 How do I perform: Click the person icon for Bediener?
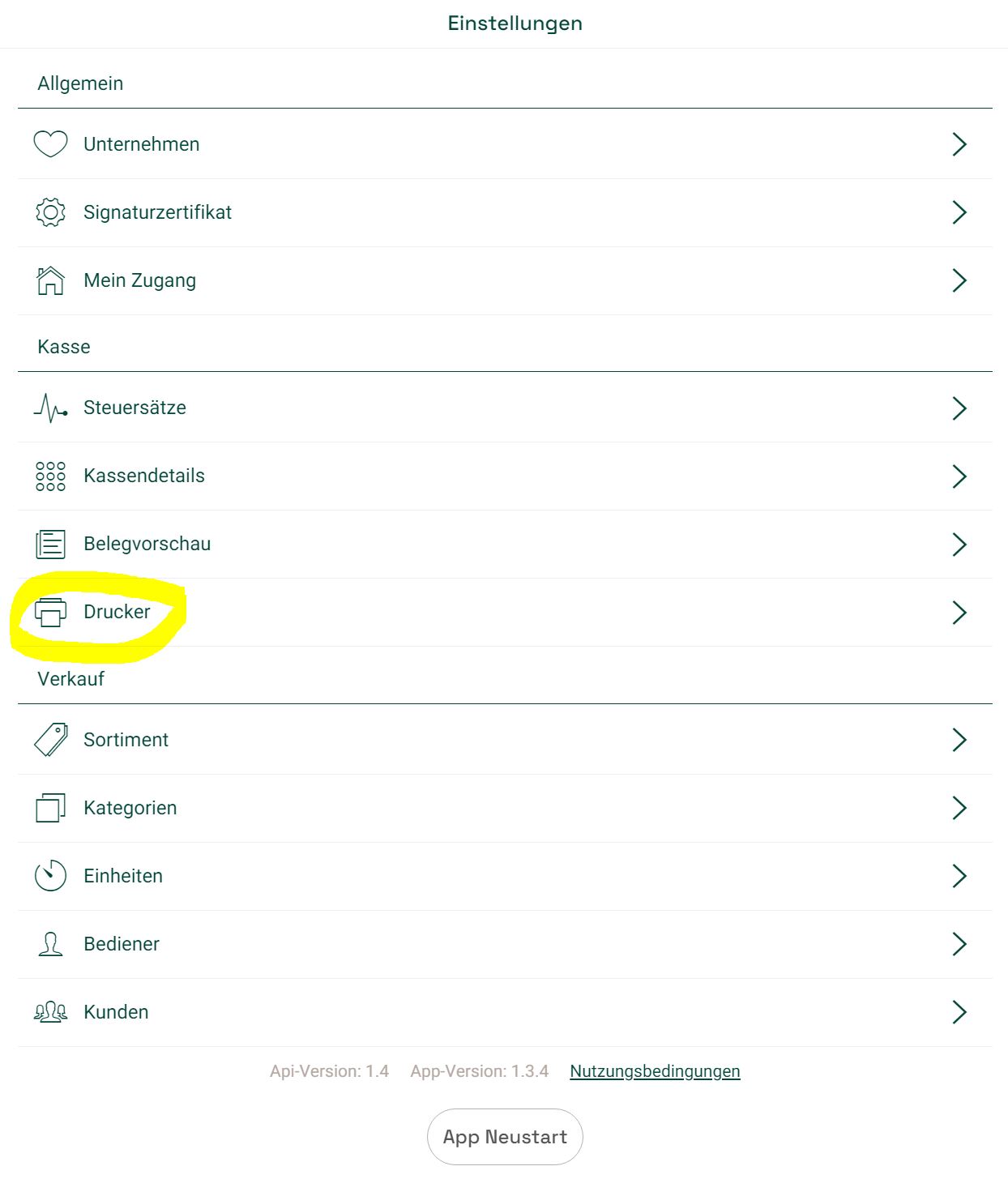pos(50,944)
